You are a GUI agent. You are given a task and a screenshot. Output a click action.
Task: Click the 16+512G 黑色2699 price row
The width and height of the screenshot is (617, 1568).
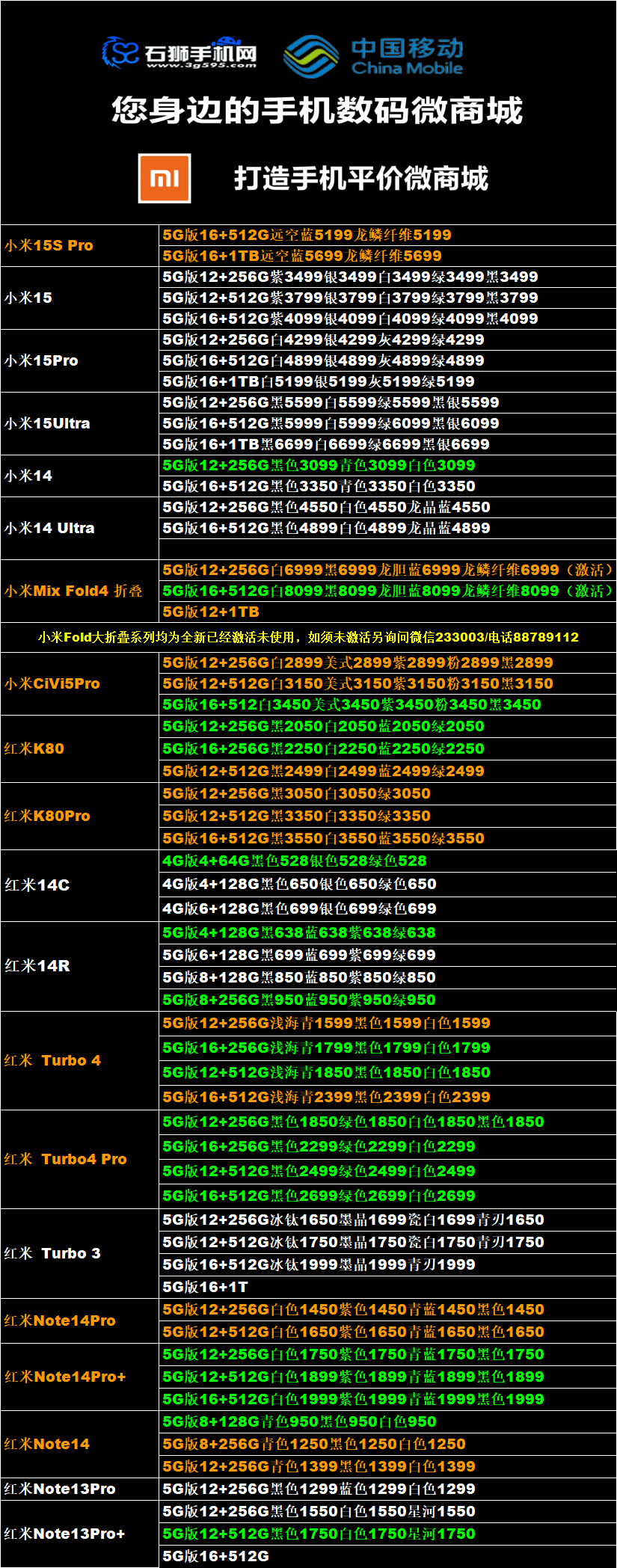click(x=388, y=1196)
